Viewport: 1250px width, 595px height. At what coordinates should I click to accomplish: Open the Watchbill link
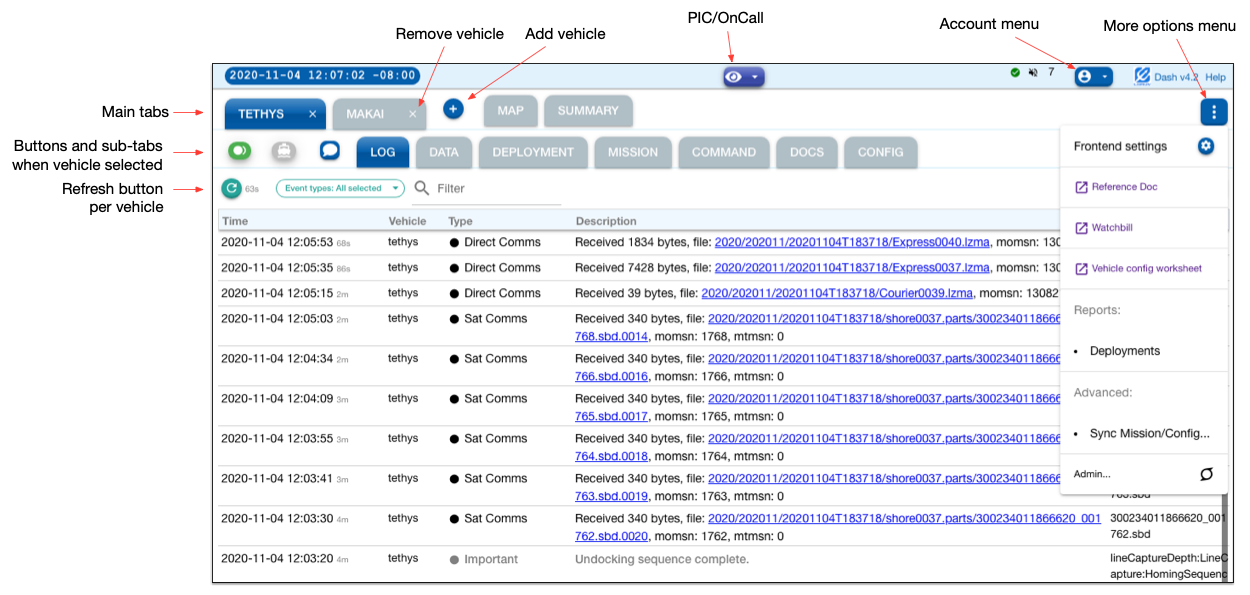(1111, 228)
